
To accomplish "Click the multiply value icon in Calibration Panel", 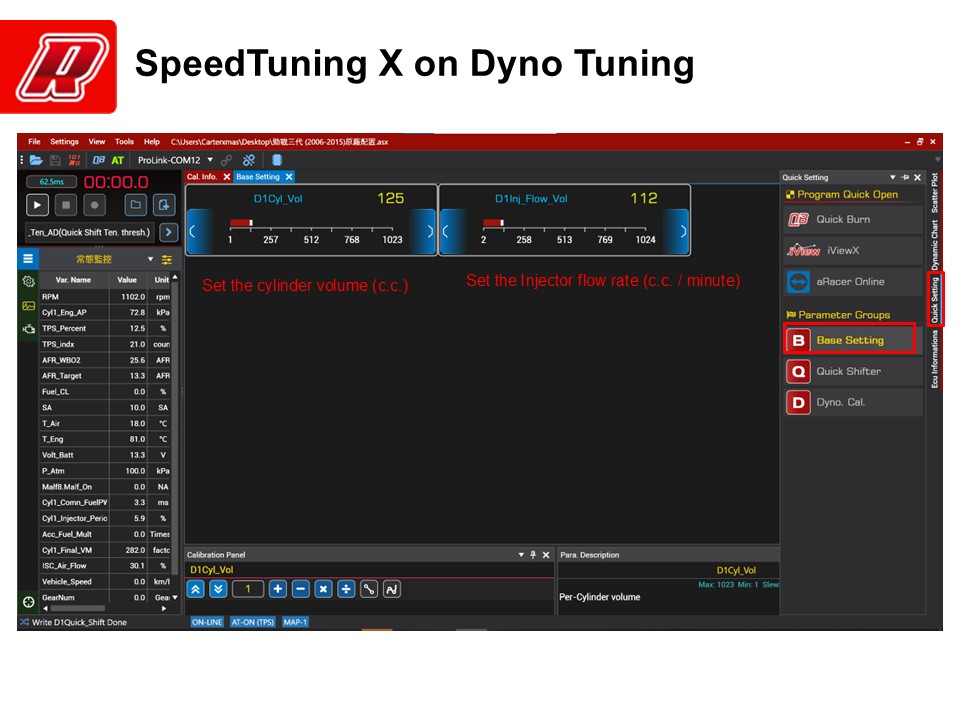I will (323, 589).
